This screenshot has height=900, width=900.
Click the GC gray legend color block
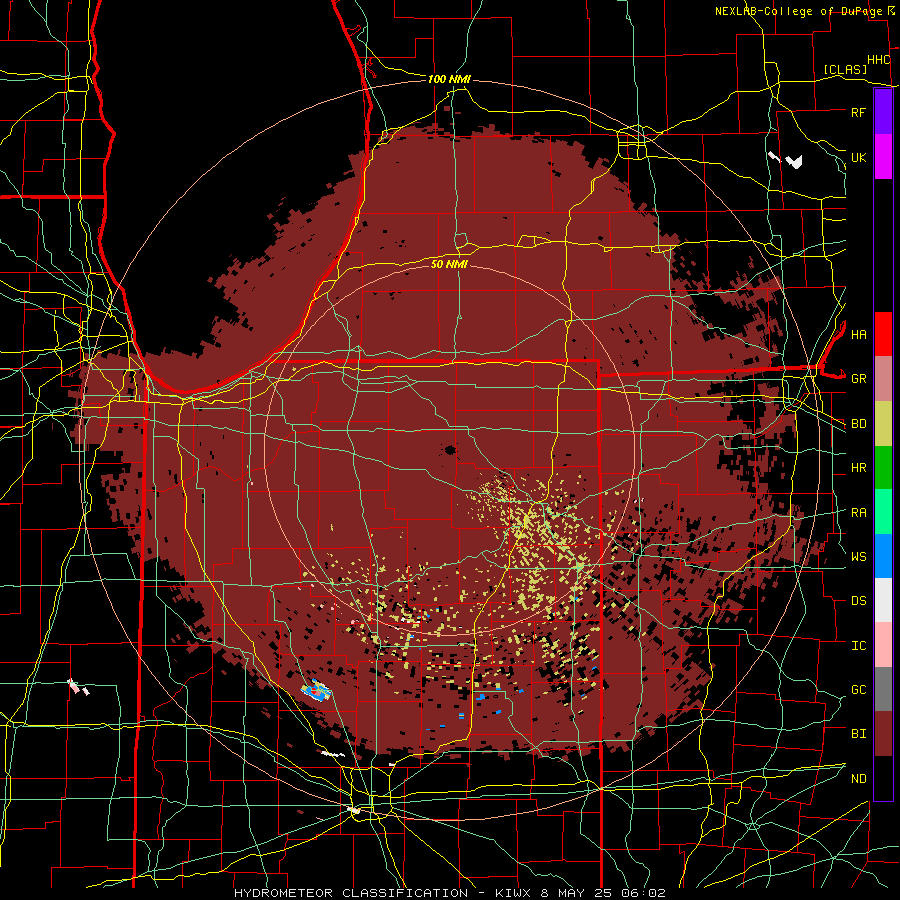pos(883,689)
